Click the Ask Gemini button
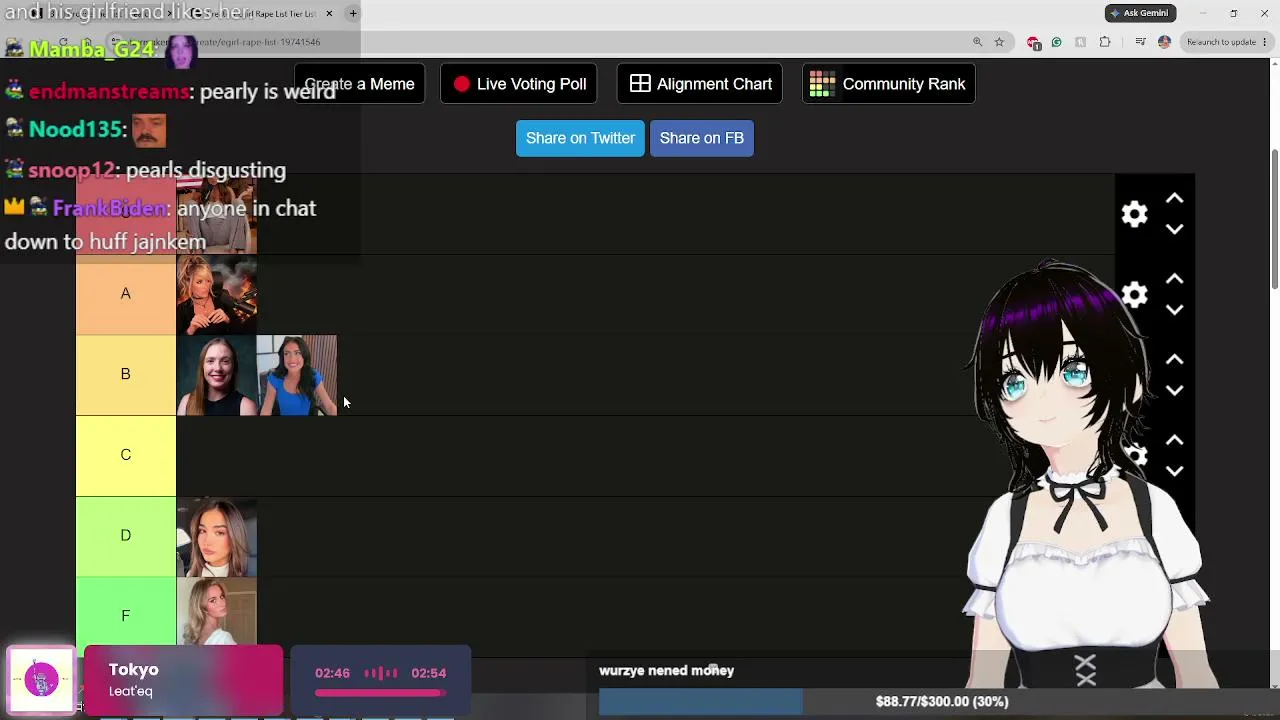Viewport: 1280px width, 720px height. [x=1140, y=13]
